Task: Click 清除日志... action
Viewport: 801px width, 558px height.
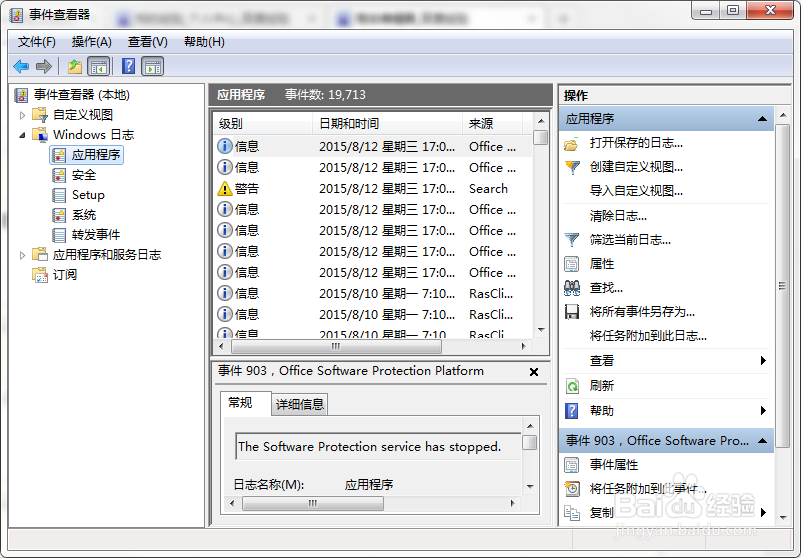Action: point(618,216)
